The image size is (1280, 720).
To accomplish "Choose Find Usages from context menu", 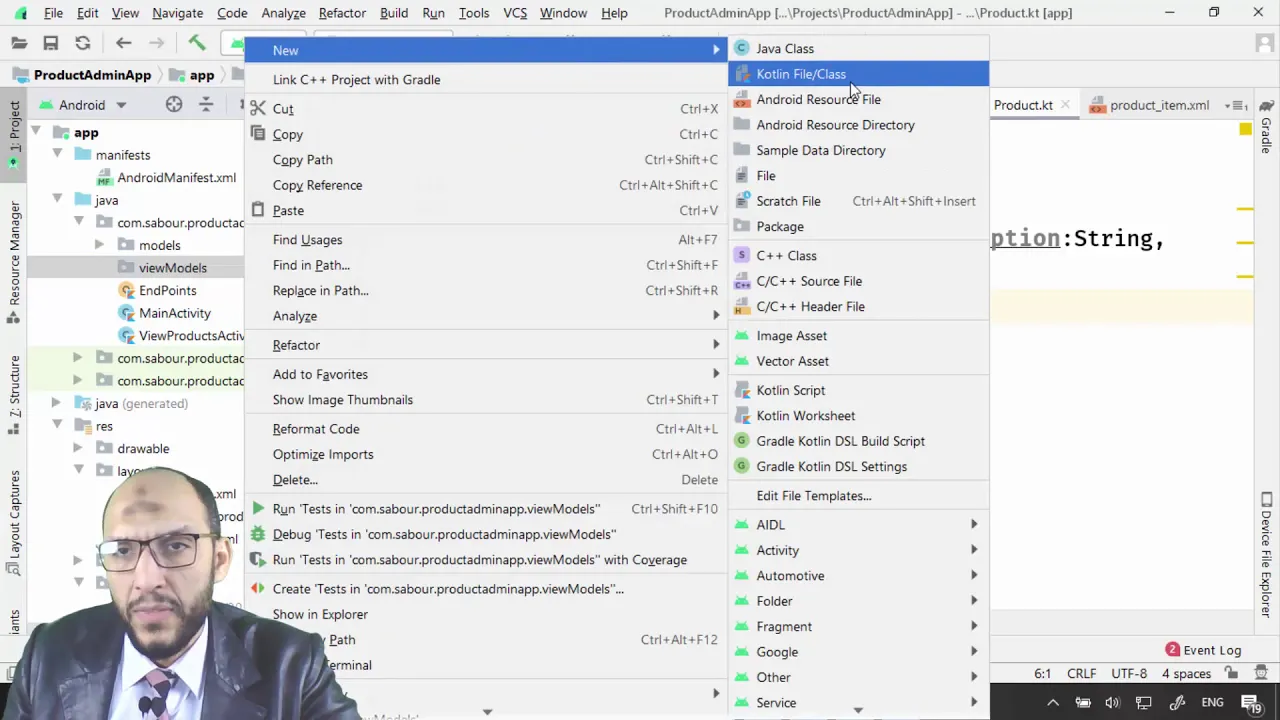I will click(486, 240).
